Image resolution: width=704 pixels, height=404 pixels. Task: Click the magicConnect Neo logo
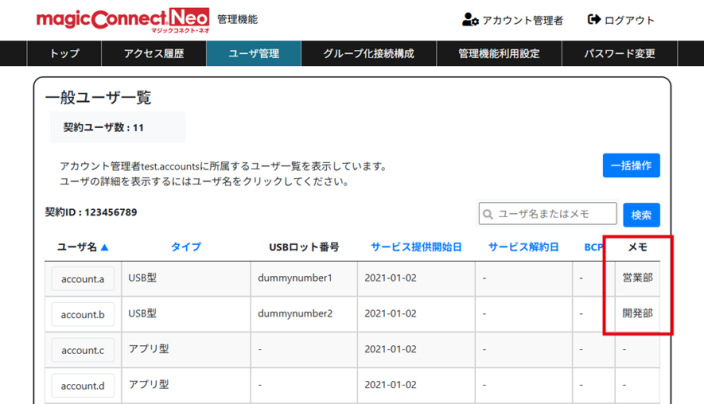tap(123, 20)
